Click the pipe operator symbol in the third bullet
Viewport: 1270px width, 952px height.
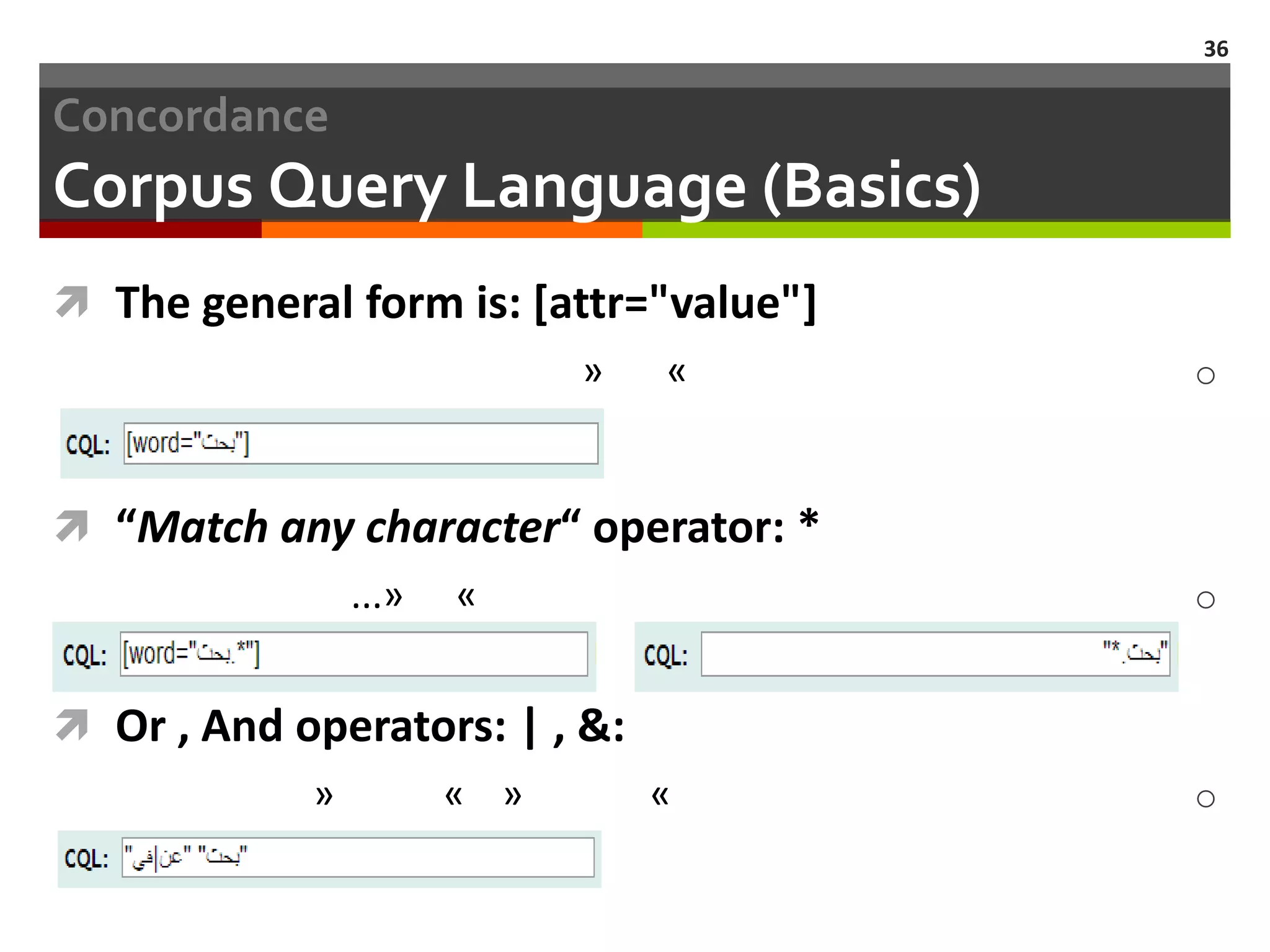click(x=530, y=728)
